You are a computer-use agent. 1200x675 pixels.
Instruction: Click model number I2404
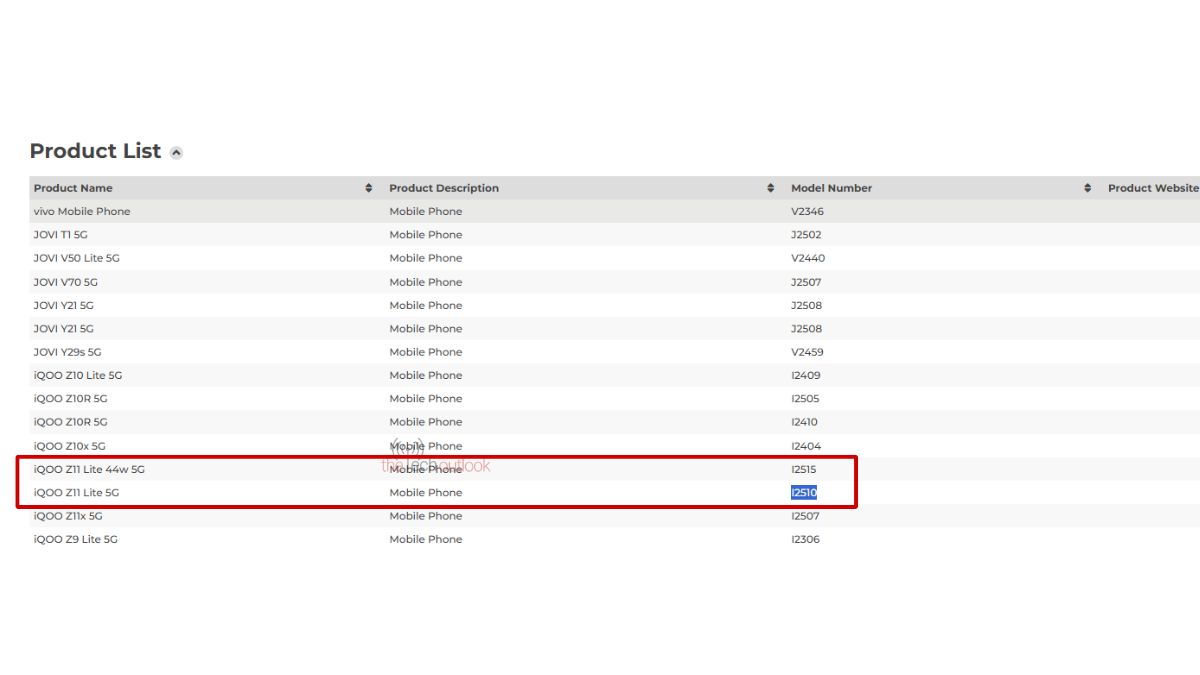pos(805,446)
